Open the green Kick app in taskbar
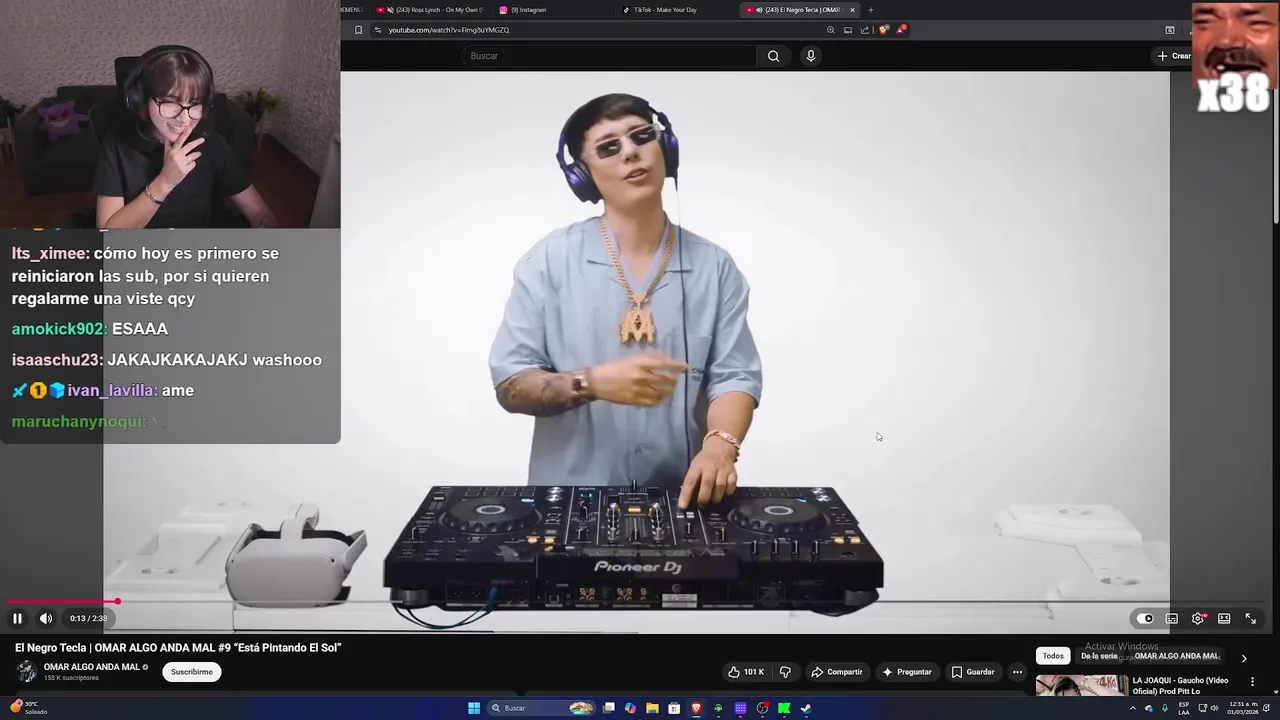This screenshot has width=1280, height=720. (x=784, y=708)
